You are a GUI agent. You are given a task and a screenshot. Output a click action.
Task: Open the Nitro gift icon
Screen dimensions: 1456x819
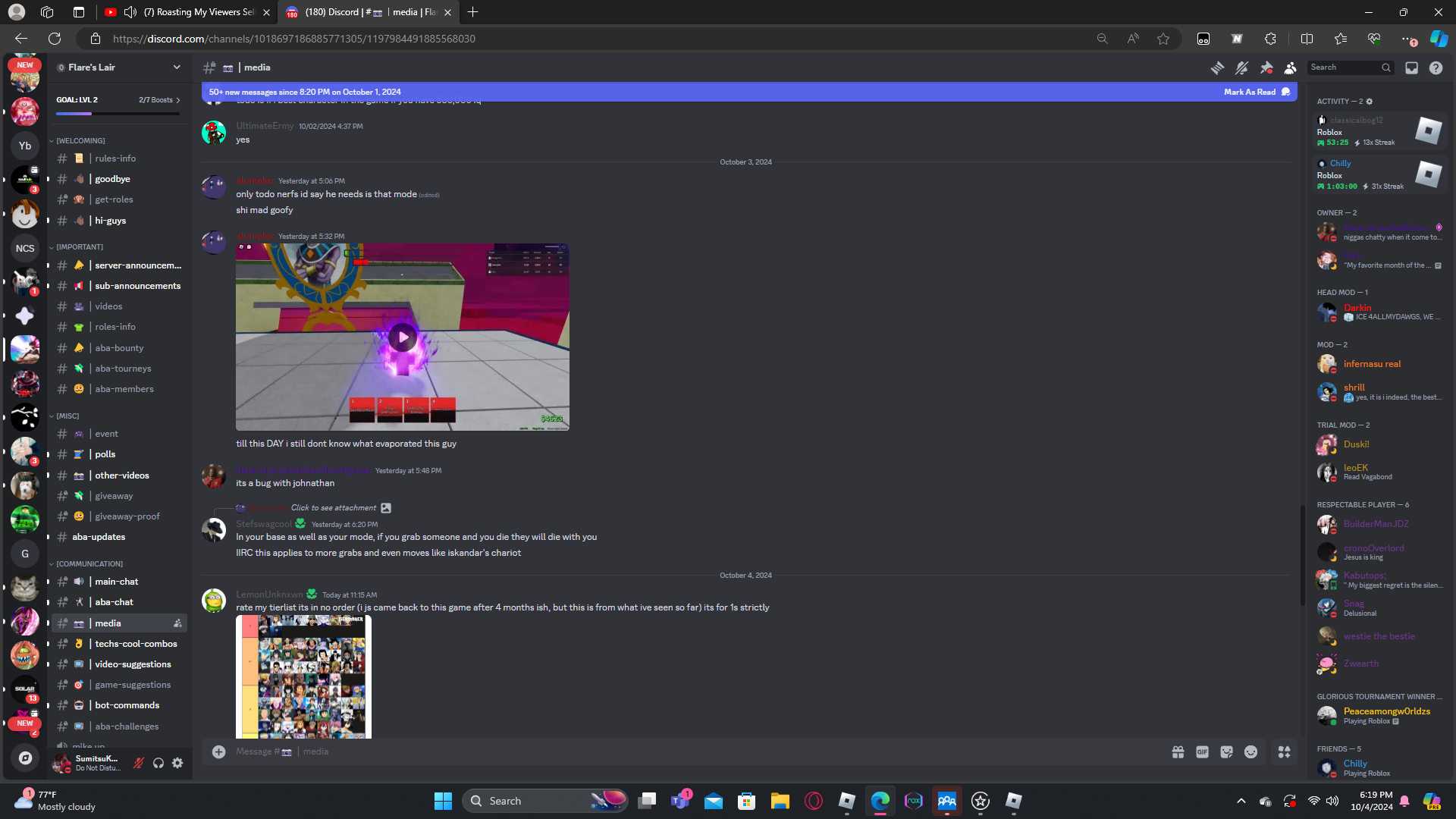(x=1178, y=752)
